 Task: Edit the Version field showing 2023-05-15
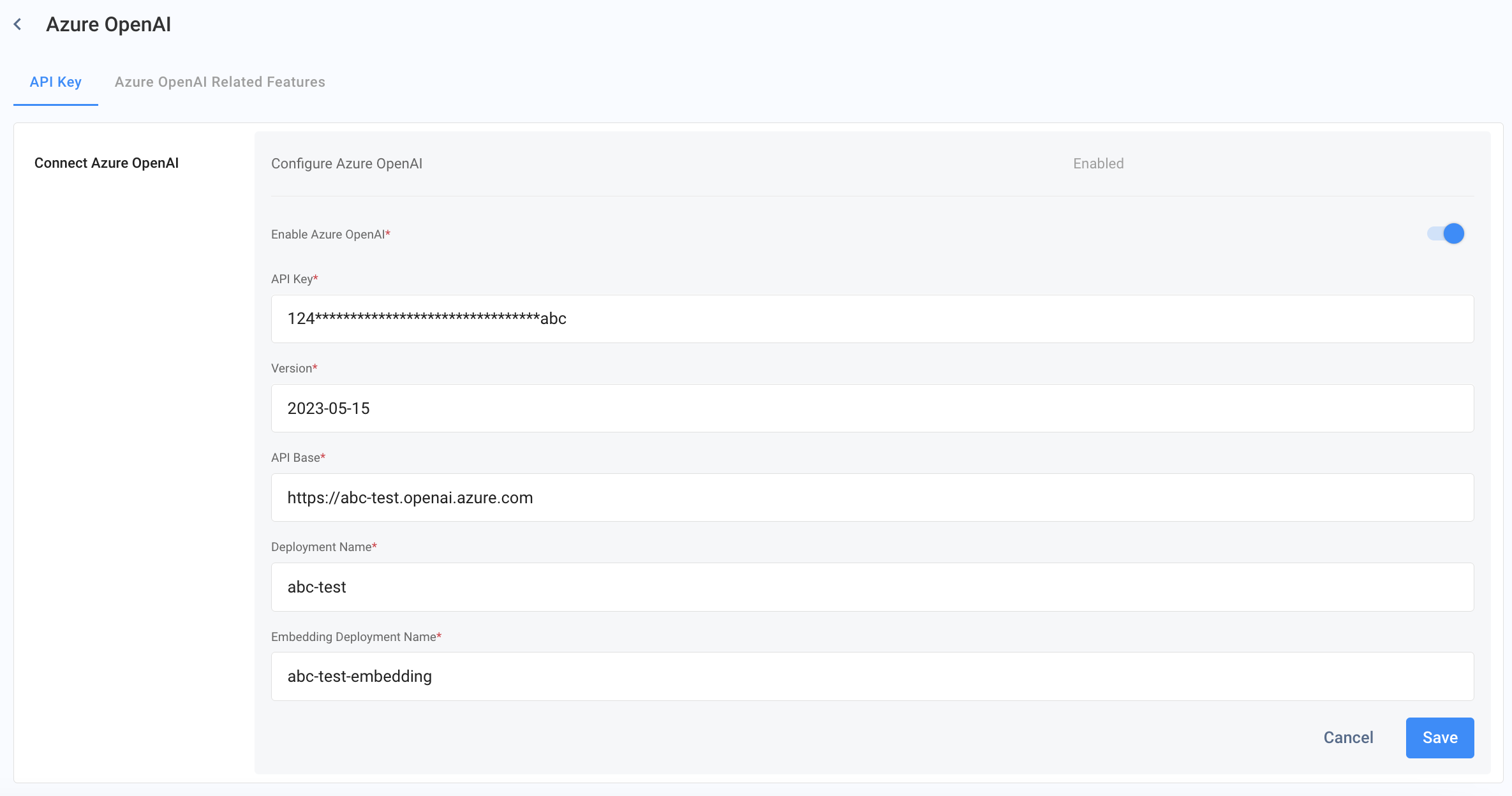coord(872,408)
